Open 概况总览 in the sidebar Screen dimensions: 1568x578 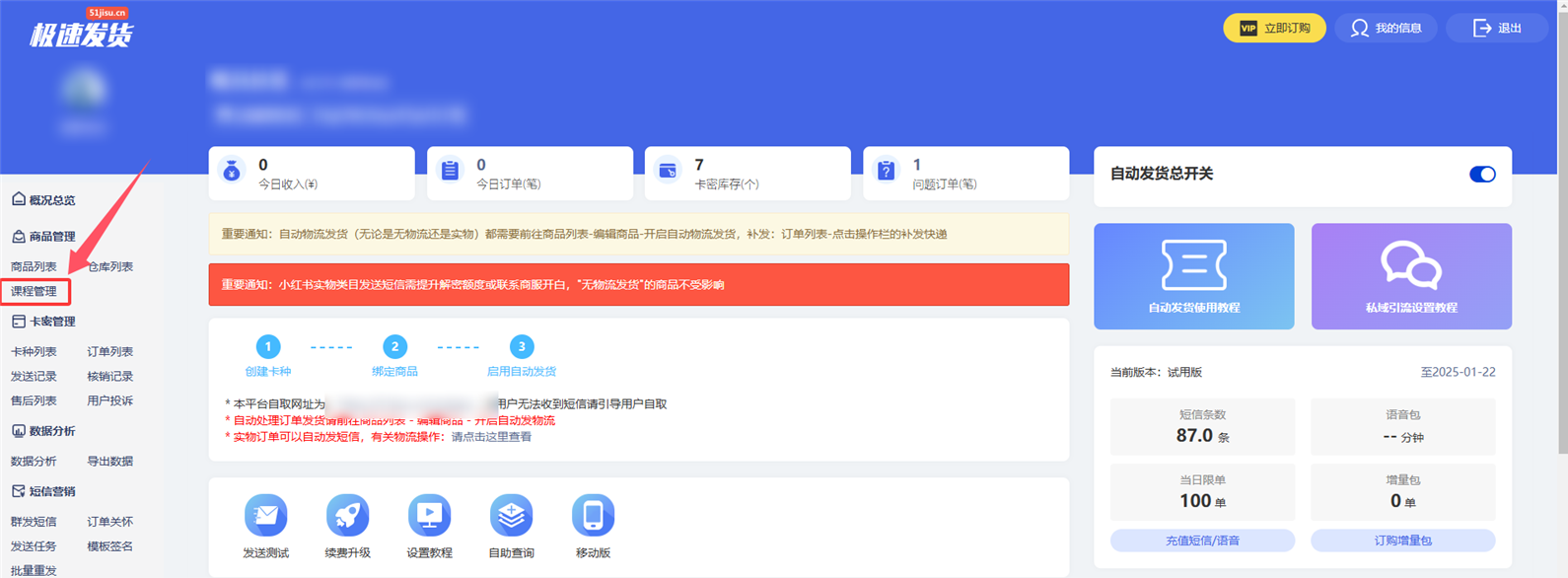[43, 200]
